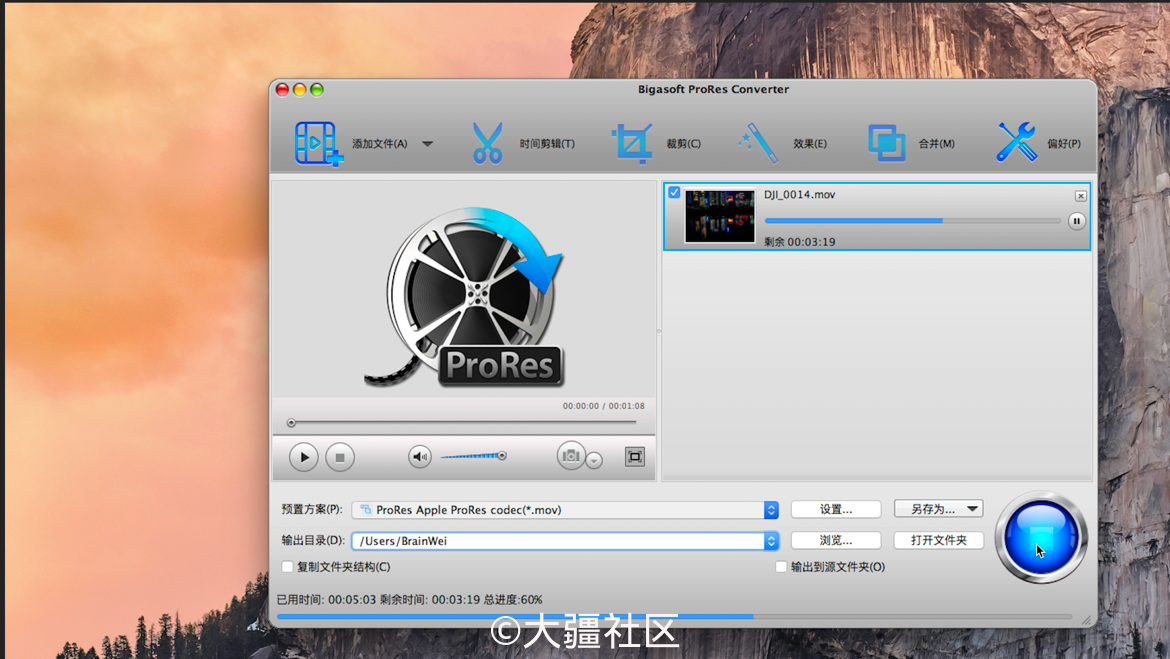This screenshot has height=659, width=1170.
Task: Click the DJI_0014.mov file name
Action: tap(799, 195)
